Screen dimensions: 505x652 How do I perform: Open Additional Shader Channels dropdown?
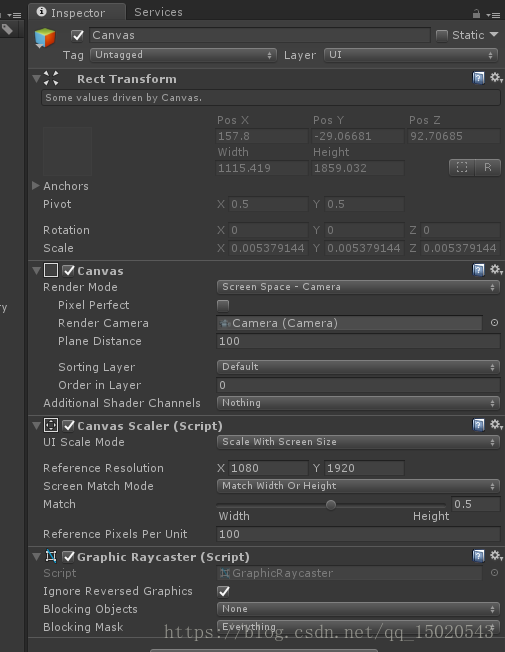(x=358, y=403)
